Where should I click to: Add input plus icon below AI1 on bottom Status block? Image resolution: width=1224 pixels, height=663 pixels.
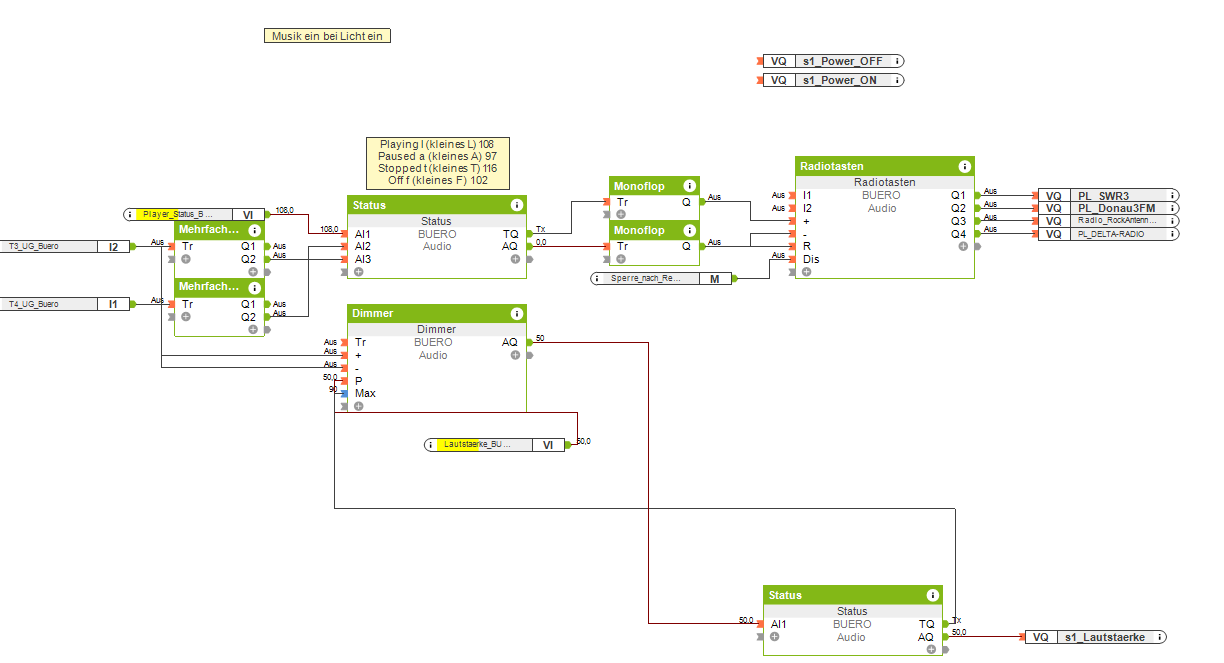click(x=775, y=636)
